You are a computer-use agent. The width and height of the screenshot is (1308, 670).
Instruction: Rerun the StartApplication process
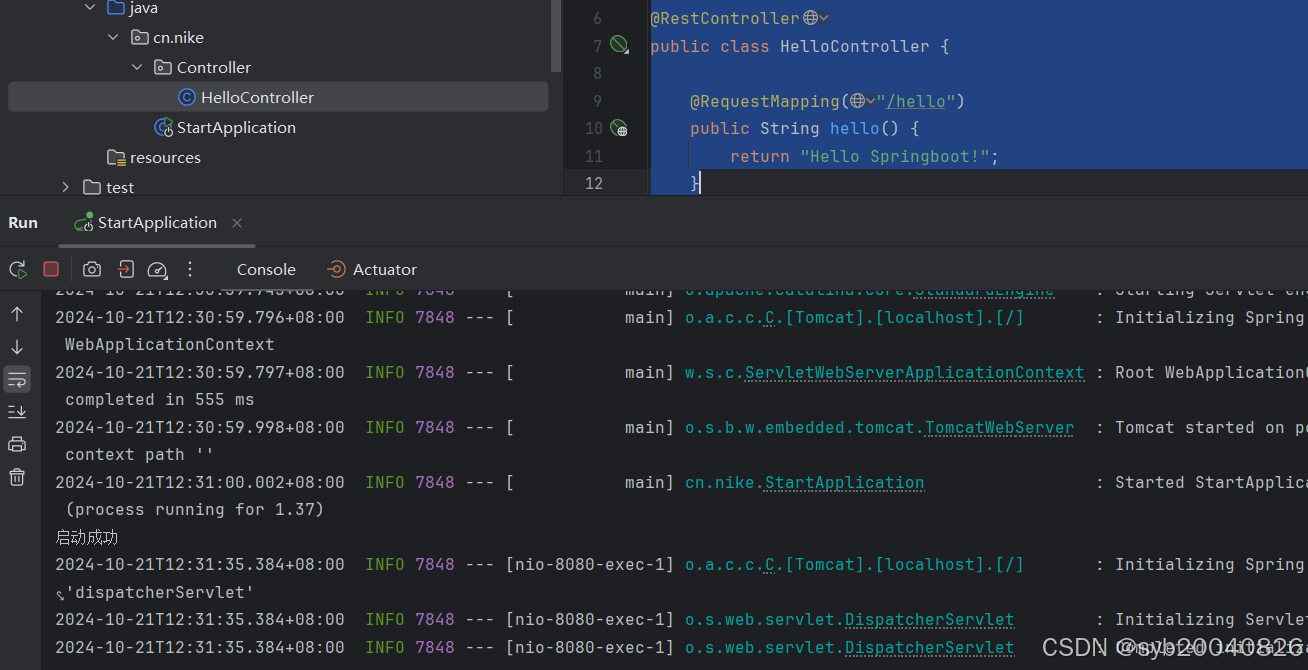(18, 269)
